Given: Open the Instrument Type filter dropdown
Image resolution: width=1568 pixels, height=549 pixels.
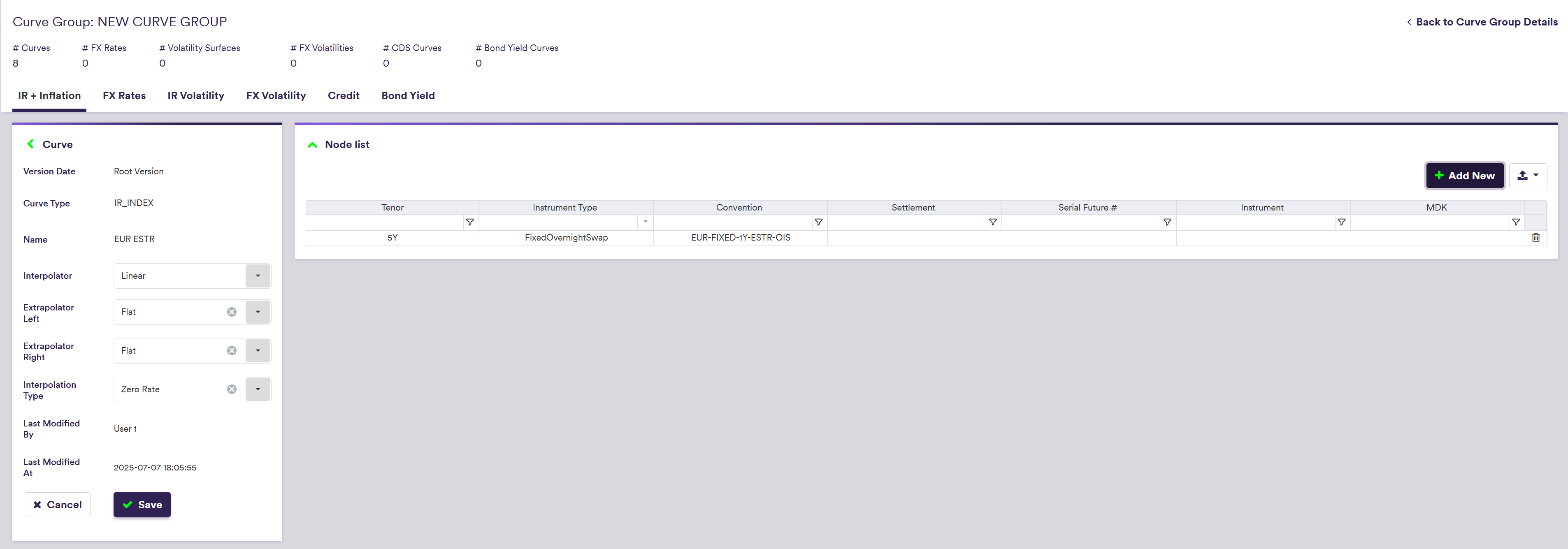Looking at the screenshot, I should click(x=645, y=222).
